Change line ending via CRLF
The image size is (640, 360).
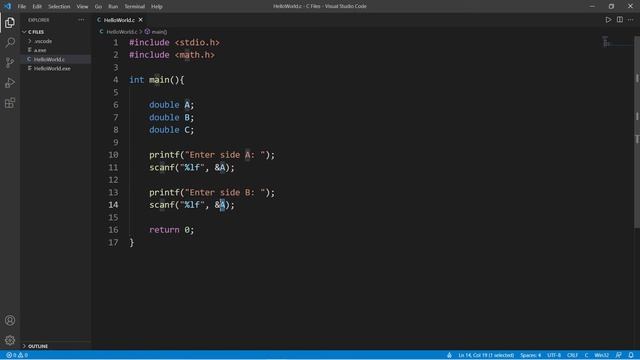(572, 355)
